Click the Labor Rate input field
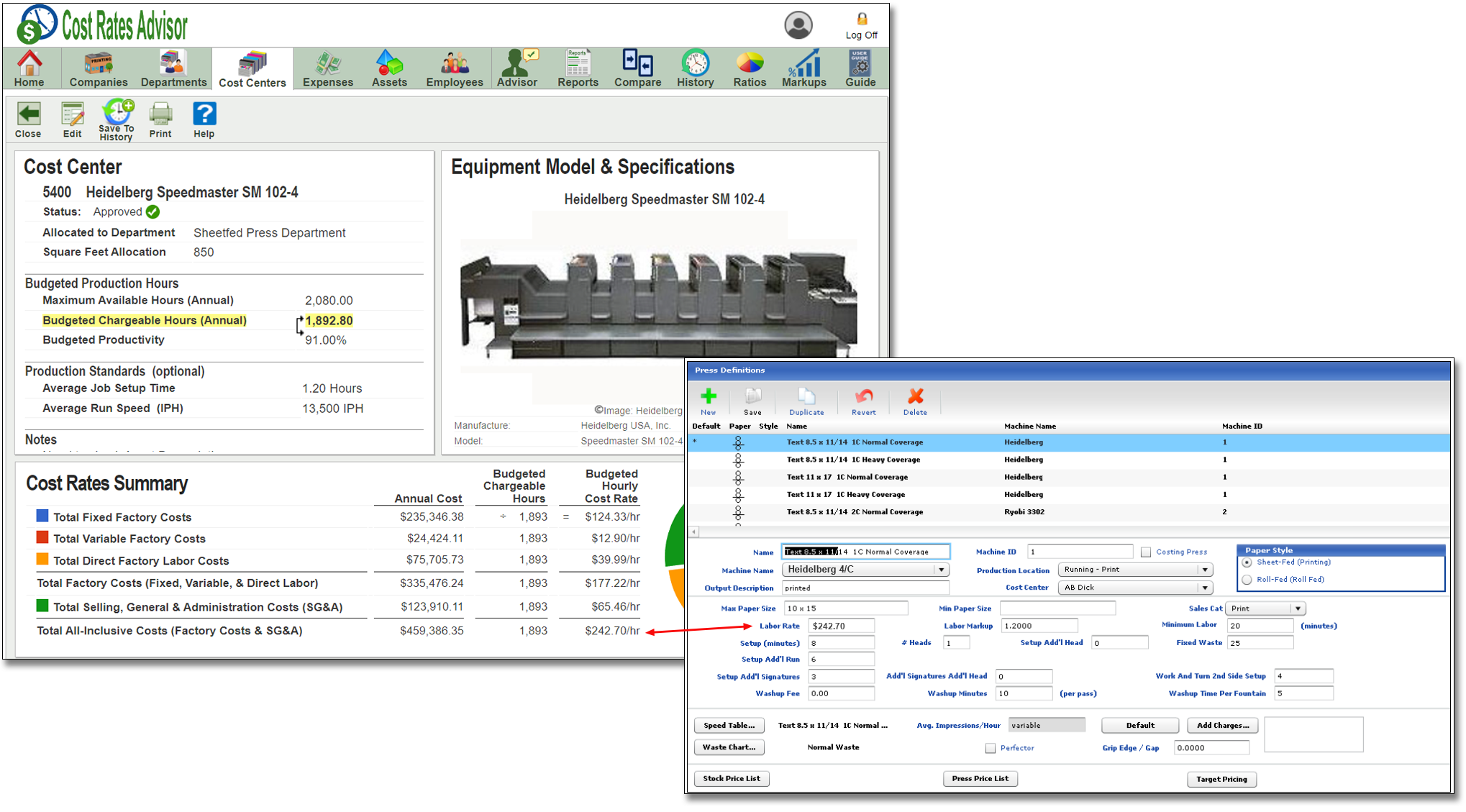 (x=842, y=626)
